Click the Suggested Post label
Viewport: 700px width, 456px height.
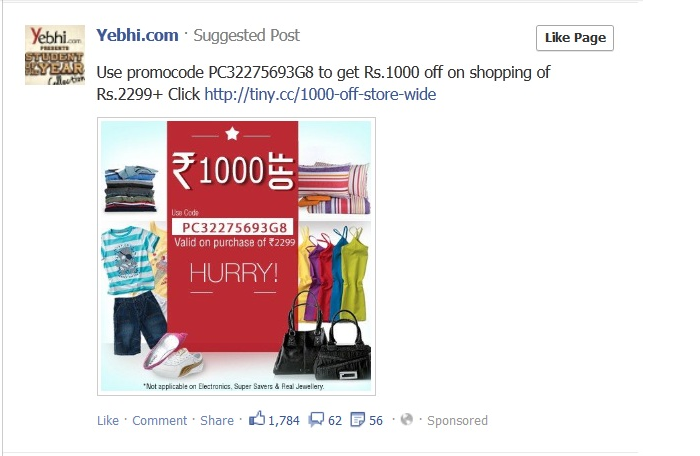click(x=246, y=35)
